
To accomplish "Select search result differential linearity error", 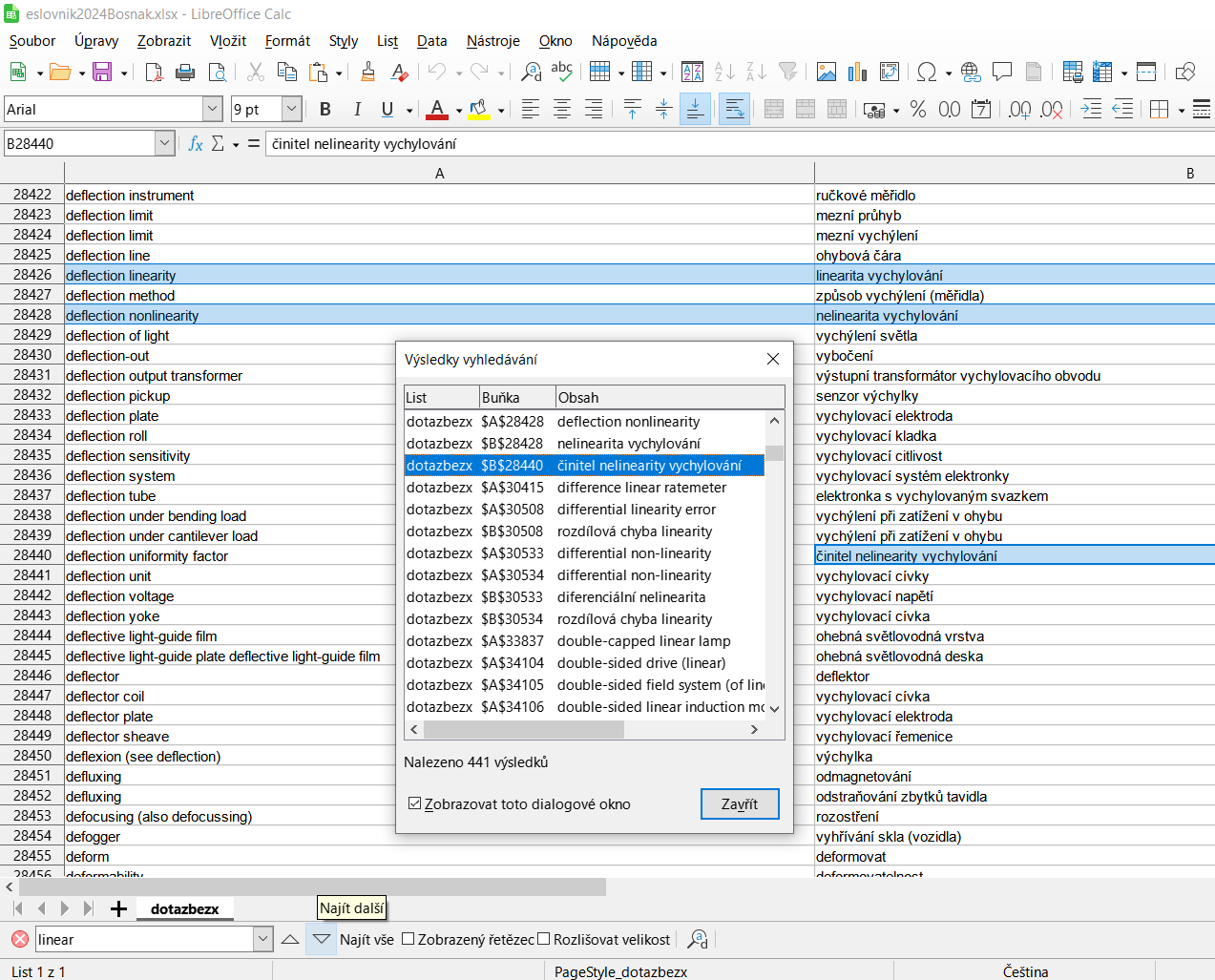I will point(636,510).
